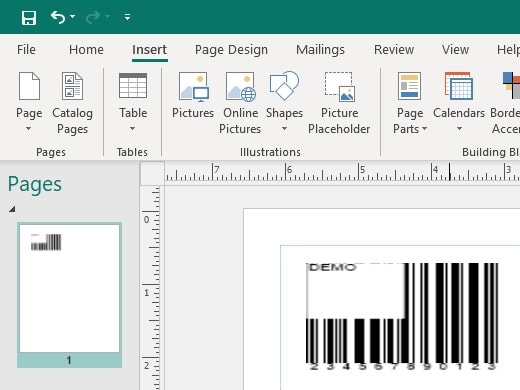520x390 pixels.
Task: Collapse the Pages navigation section triangle
Action: (12, 209)
